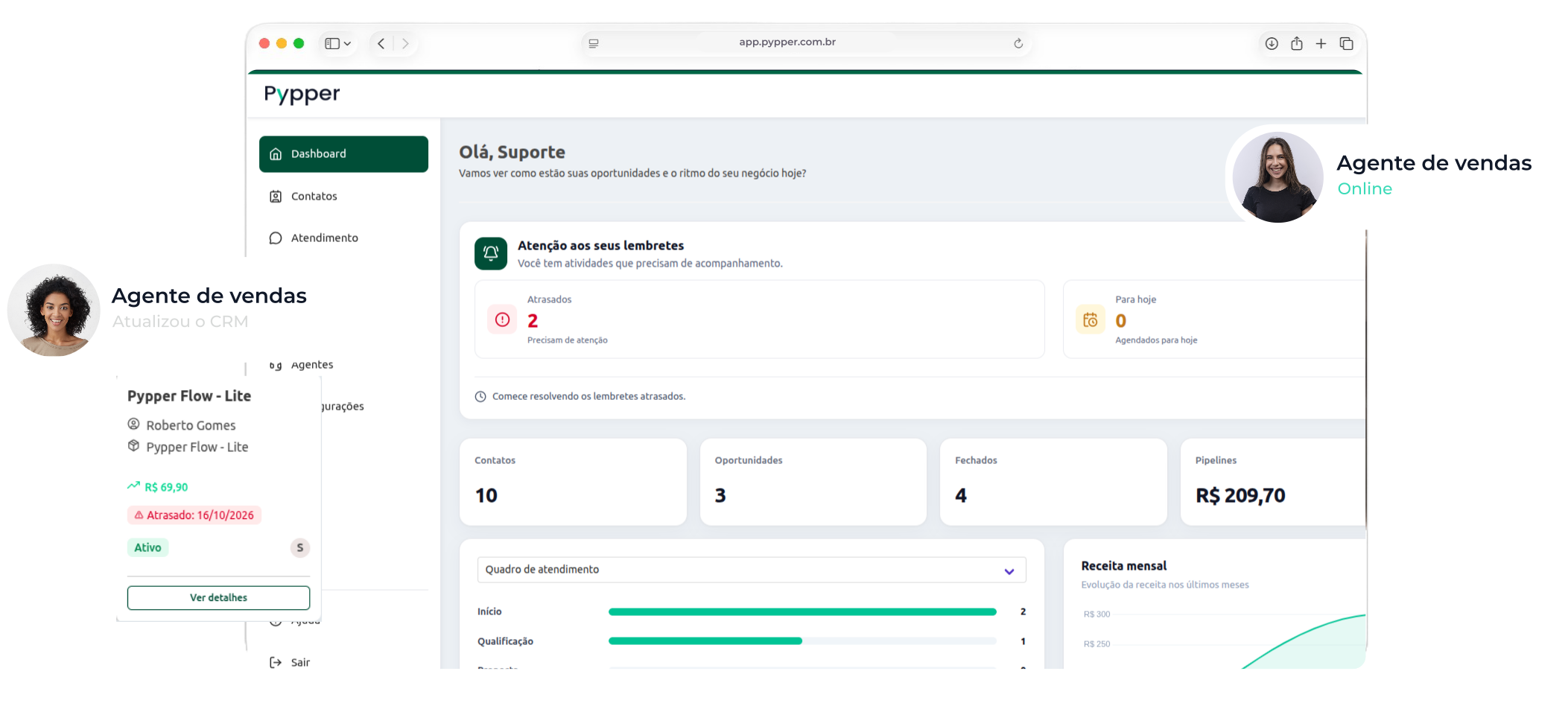Click the Atrasado: 16/10/2026 tag
1568x709 pixels.
[194, 515]
